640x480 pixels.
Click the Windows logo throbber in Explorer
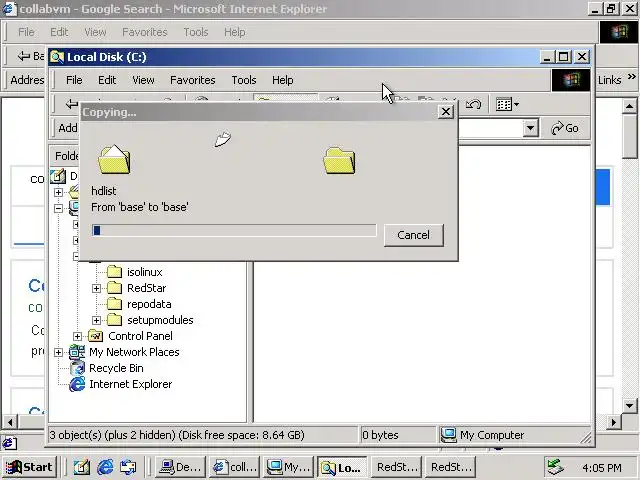point(571,80)
